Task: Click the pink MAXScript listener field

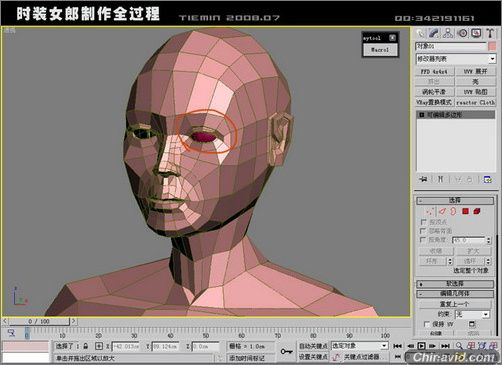Action: 25,347
